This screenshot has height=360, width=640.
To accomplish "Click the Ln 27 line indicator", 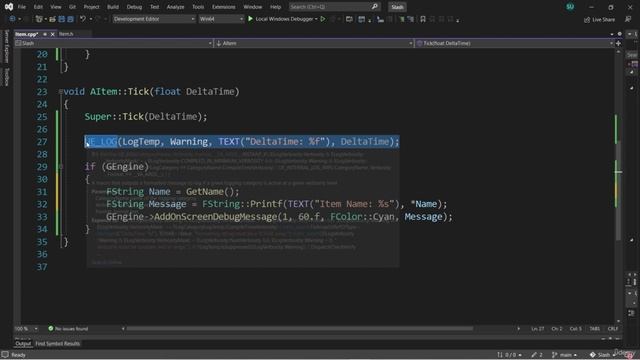I will (538, 329).
